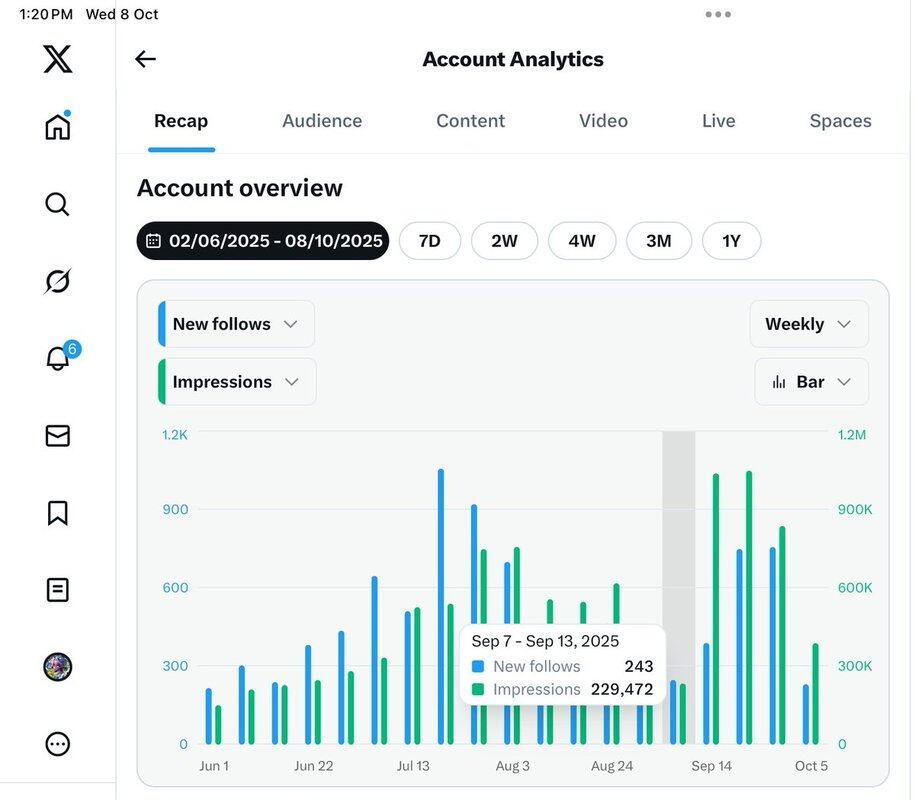Go to Home via house icon
915x800 pixels.
pos(58,127)
